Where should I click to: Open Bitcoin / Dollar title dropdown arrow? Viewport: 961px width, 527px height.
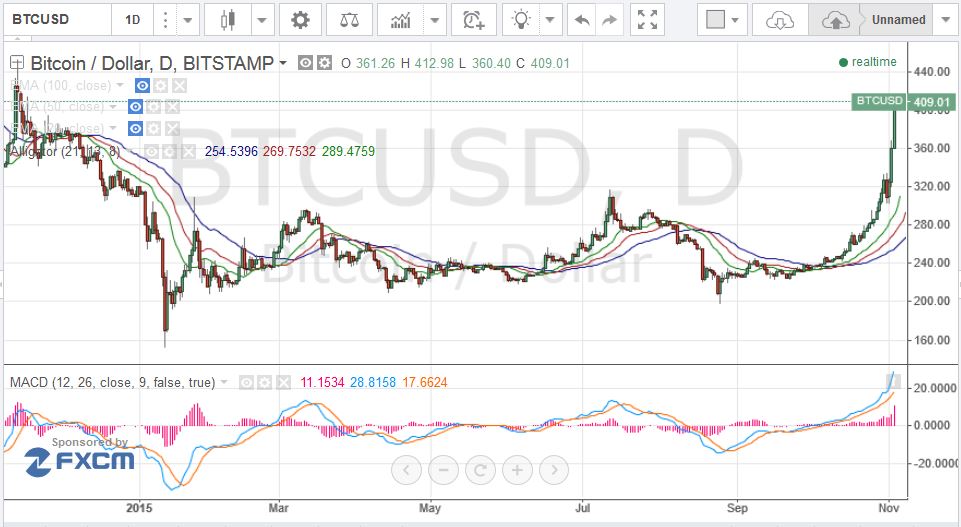click(283, 63)
